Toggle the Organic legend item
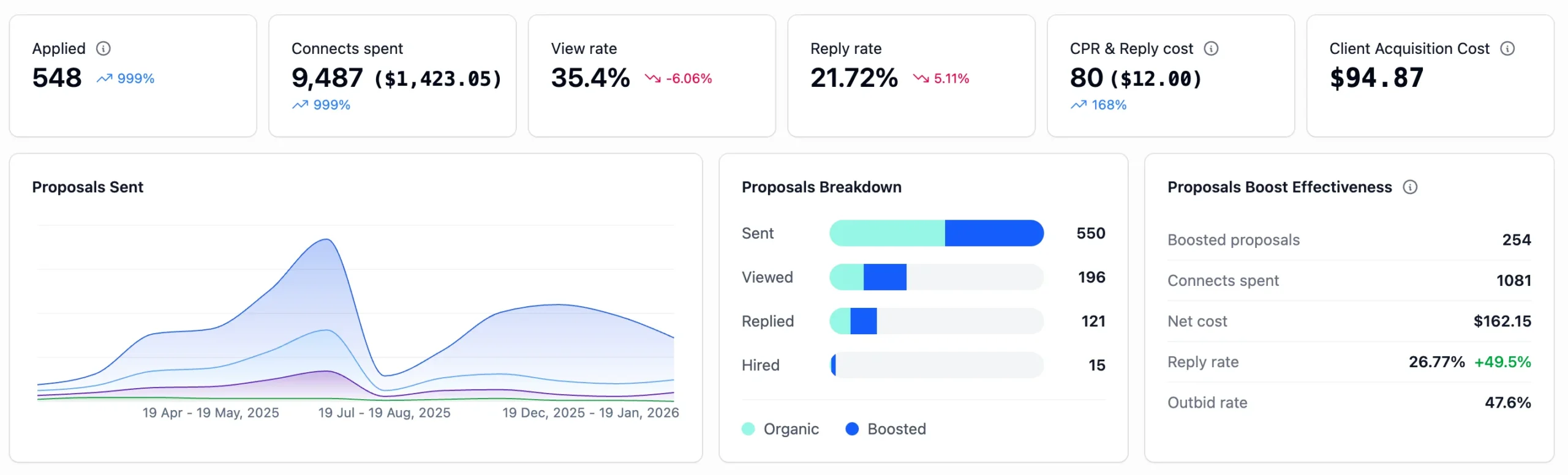The image size is (1568, 475). pyautogui.click(x=780, y=429)
